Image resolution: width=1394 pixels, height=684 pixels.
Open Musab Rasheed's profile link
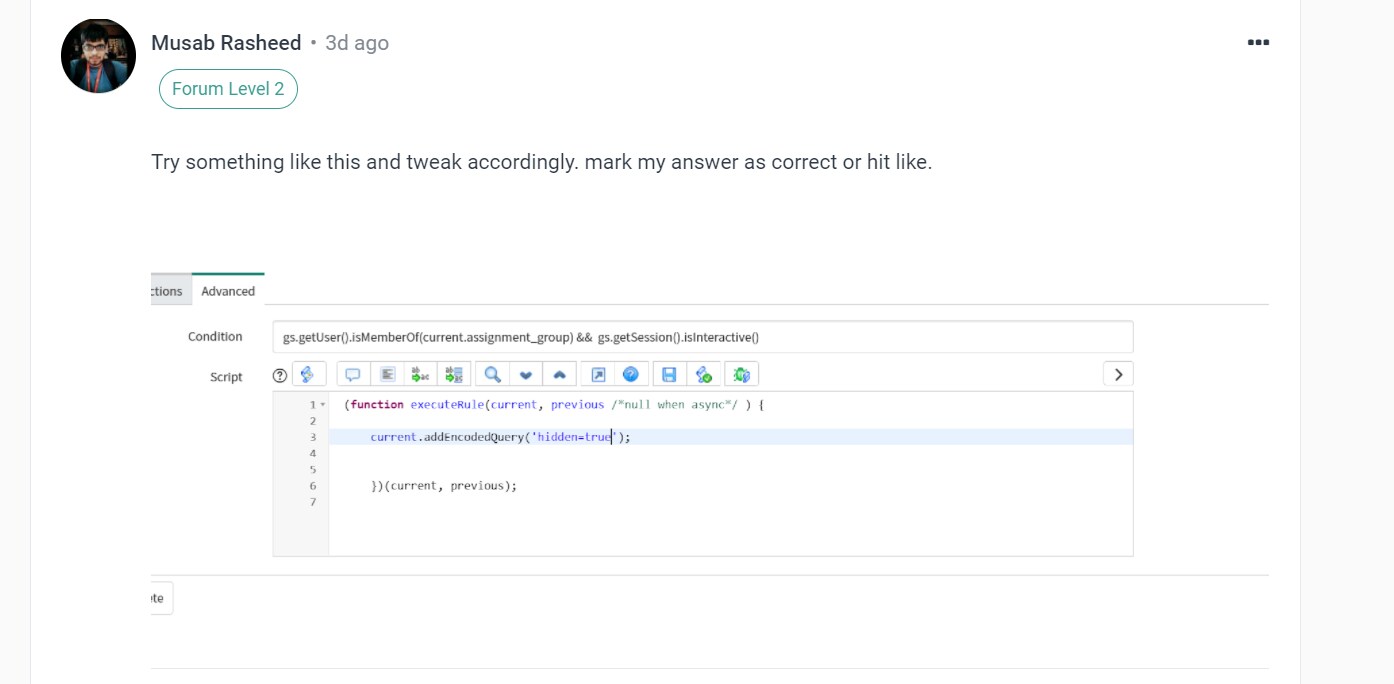(226, 43)
